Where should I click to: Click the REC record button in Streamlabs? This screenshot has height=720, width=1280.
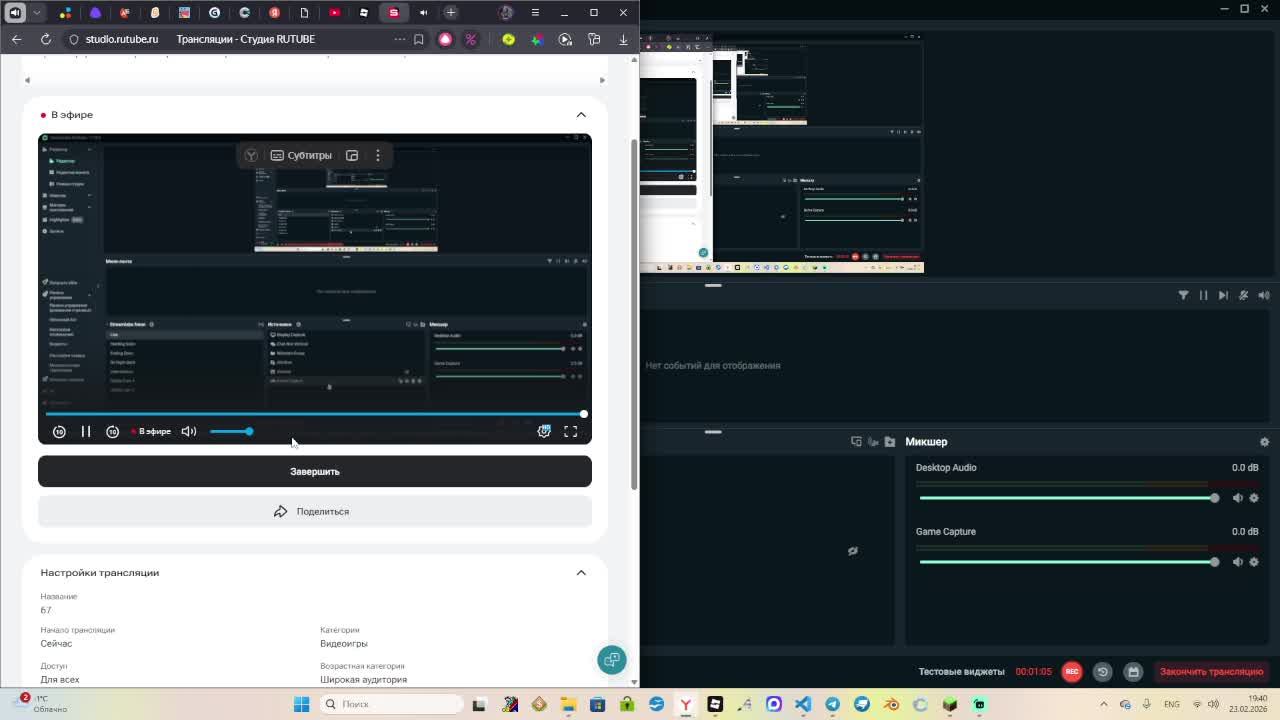tap(1072, 671)
